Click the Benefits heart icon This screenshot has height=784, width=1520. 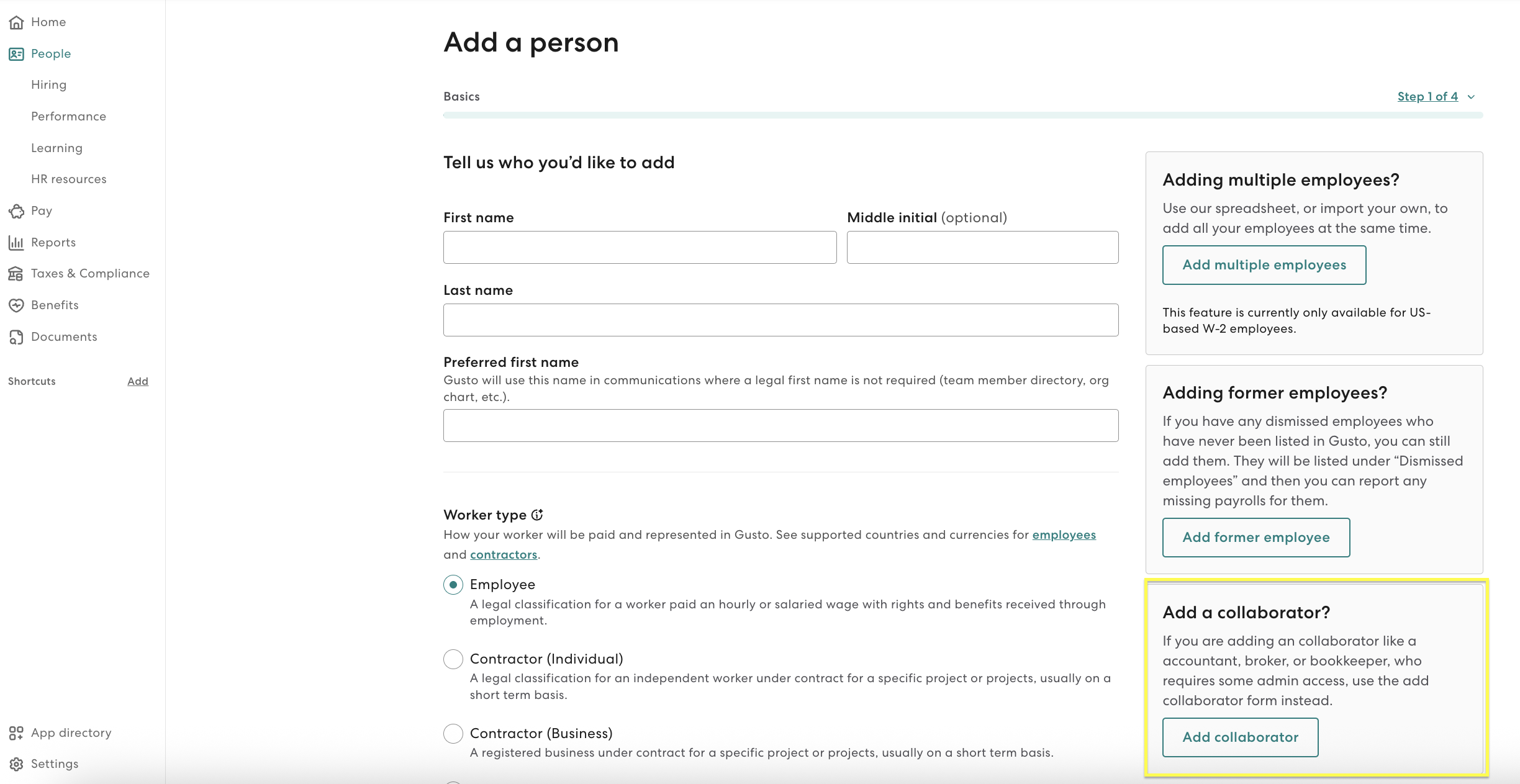16,305
